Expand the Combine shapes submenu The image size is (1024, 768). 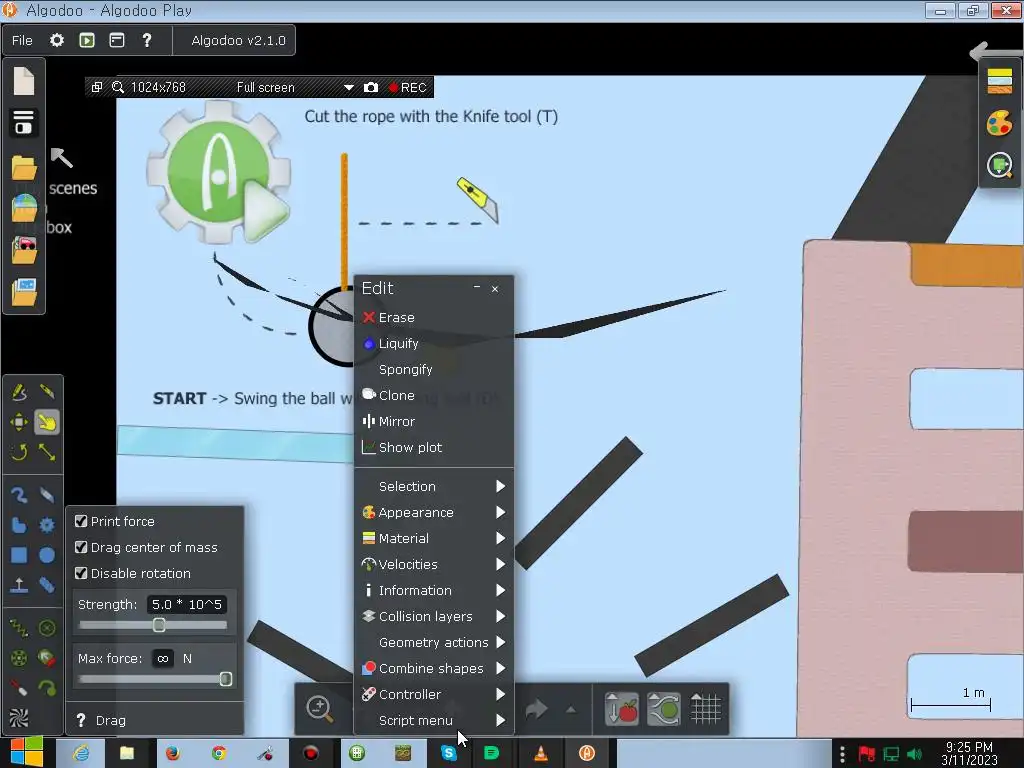tap(434, 669)
